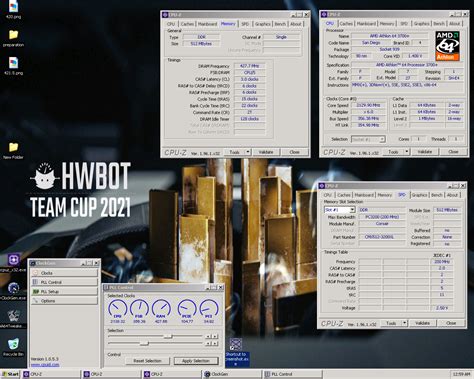The width and height of the screenshot is (474, 379).
Task: Nudge upper PLL slider left with arrow button
Action: [x=208, y=336]
